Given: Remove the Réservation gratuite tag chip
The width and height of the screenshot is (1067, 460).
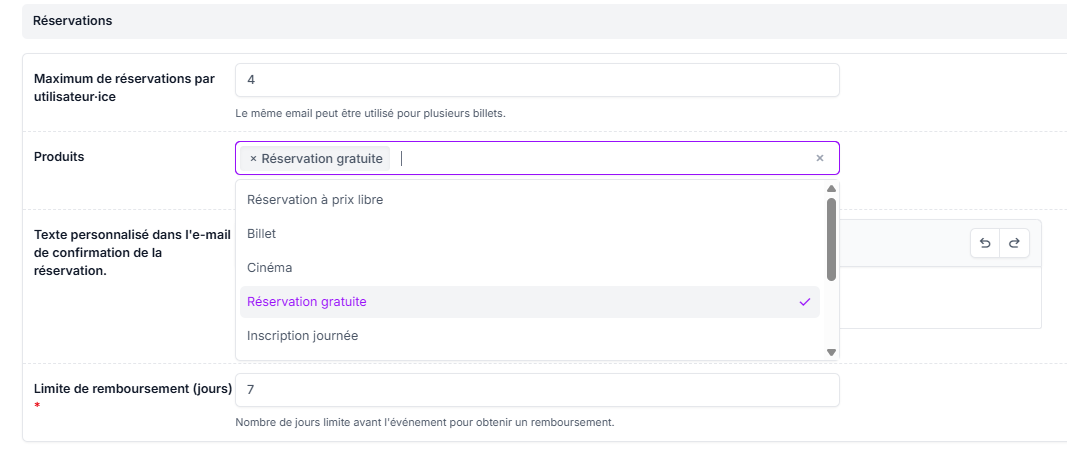Looking at the screenshot, I should (x=253, y=159).
